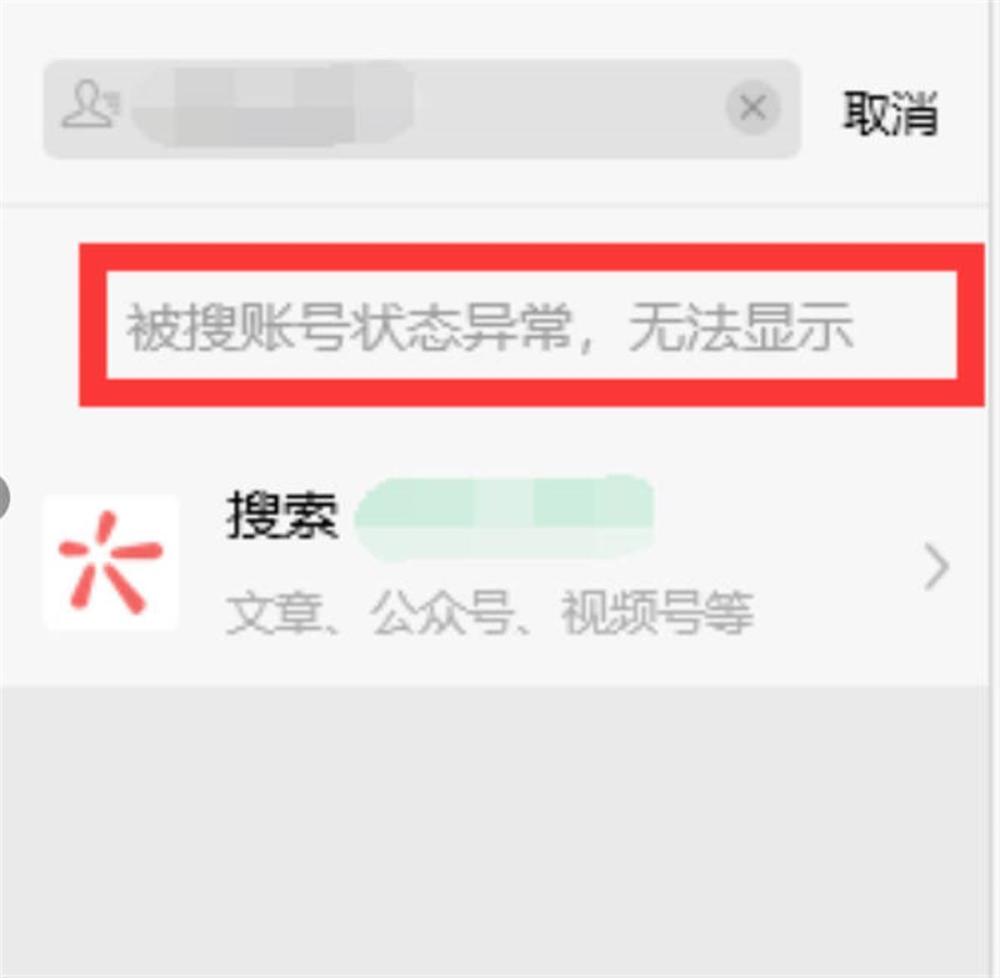The width and height of the screenshot is (1000, 978).
Task: Focus the blurred text in the search input
Action: tap(273, 105)
